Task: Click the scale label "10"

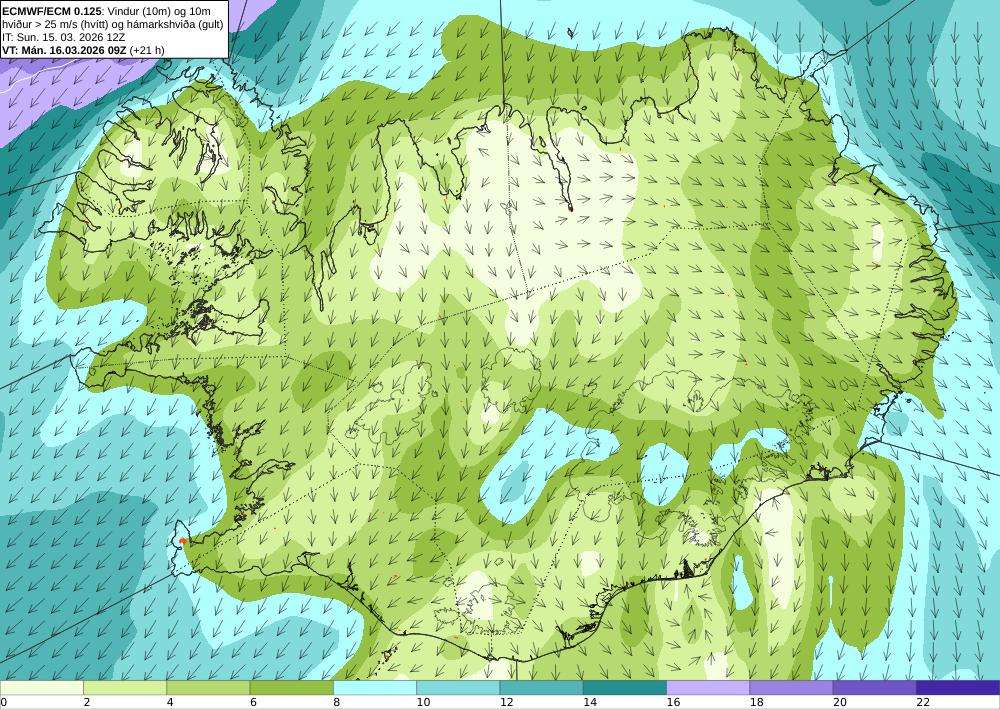Action: click(x=423, y=703)
